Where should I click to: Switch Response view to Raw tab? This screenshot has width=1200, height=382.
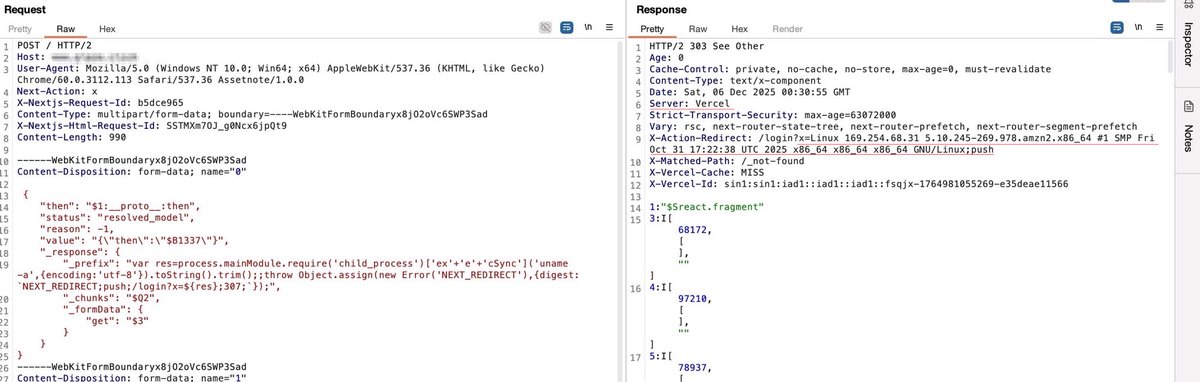698,29
